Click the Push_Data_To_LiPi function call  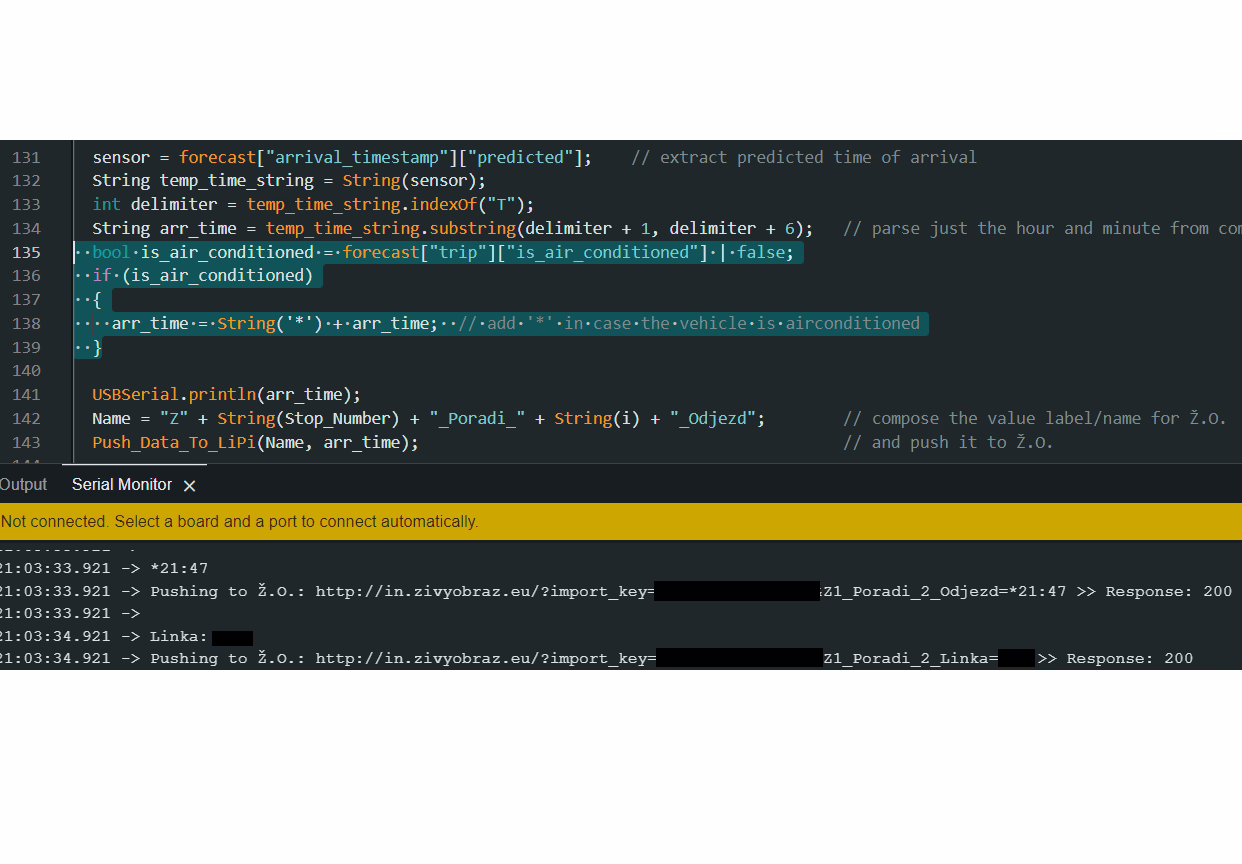coord(173,443)
